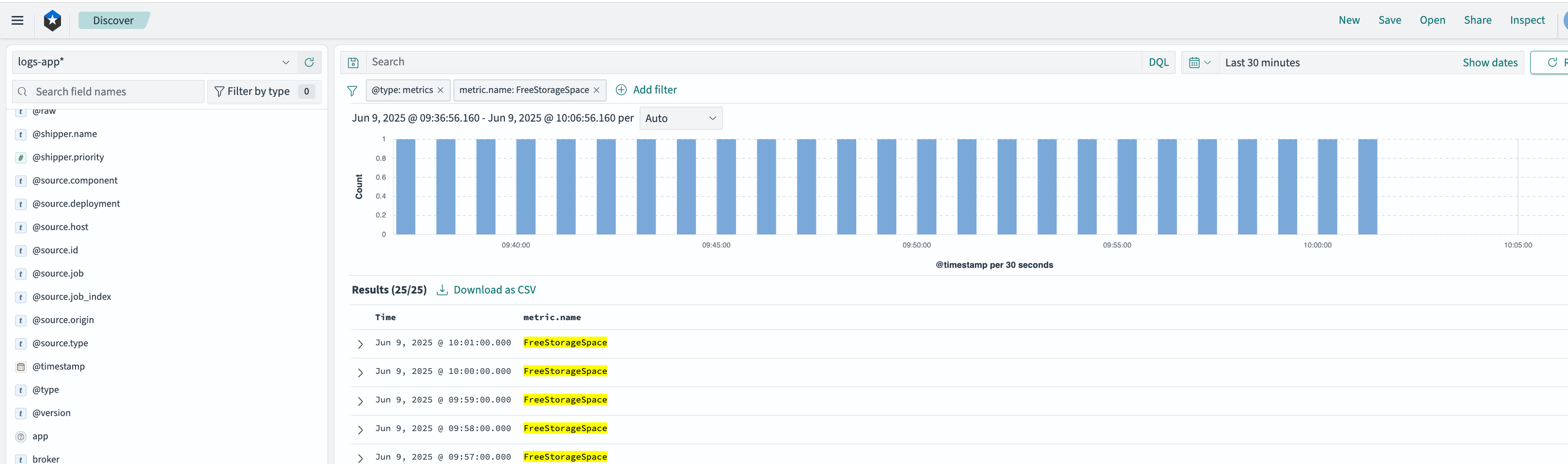This screenshot has width=1568, height=464.
Task: Click the Inspect menu item
Action: tap(1527, 20)
